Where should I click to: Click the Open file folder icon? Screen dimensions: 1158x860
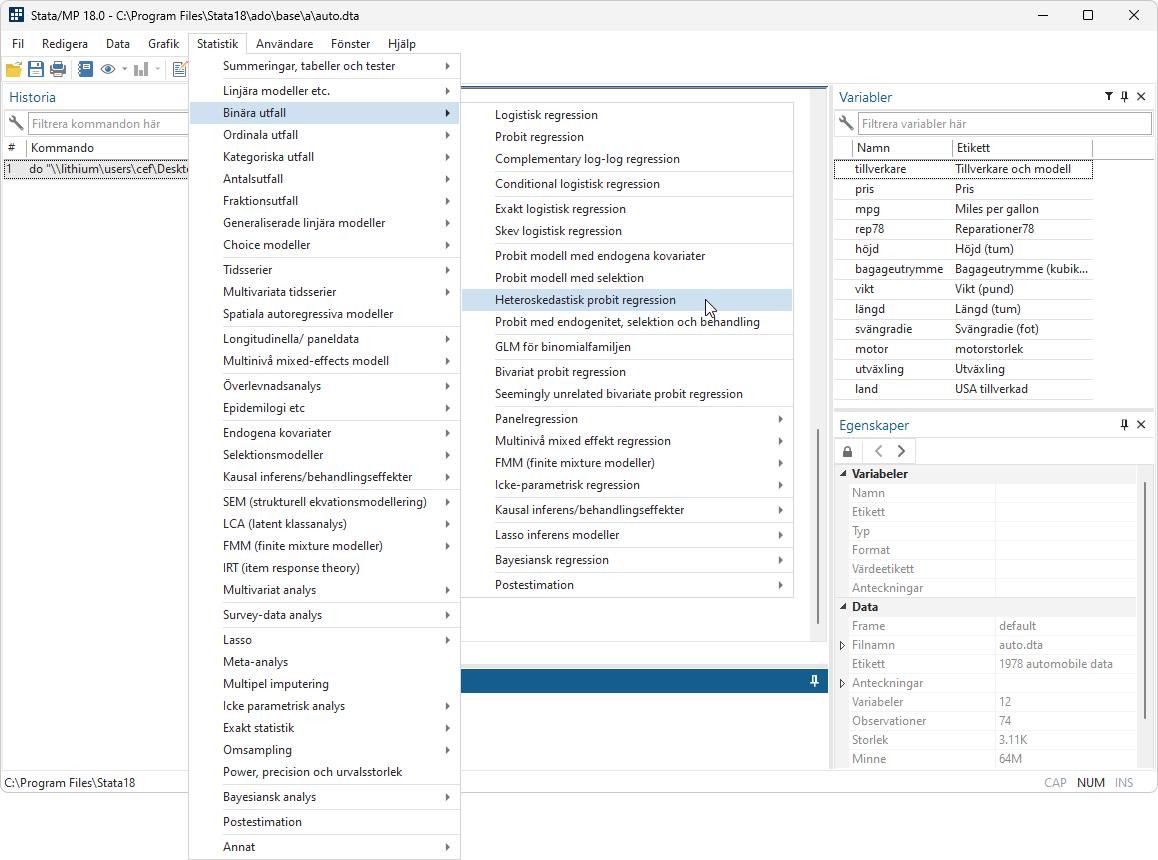(x=13, y=69)
